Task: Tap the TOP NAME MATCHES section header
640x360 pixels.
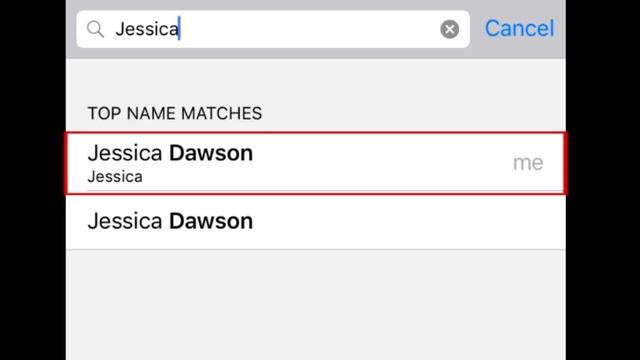Action: 175,113
